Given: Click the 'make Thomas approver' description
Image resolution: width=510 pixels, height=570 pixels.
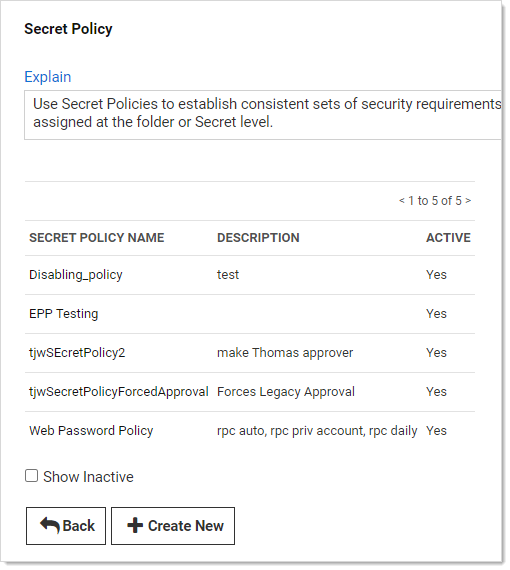Looking at the screenshot, I should point(285,353).
